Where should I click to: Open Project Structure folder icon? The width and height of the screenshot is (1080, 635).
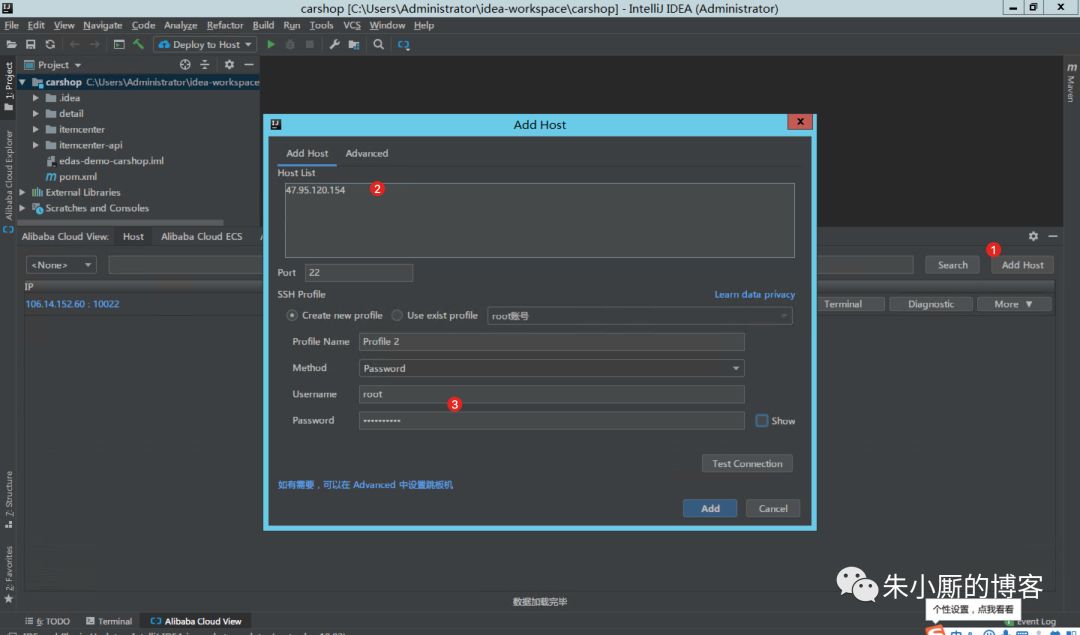click(x=353, y=44)
